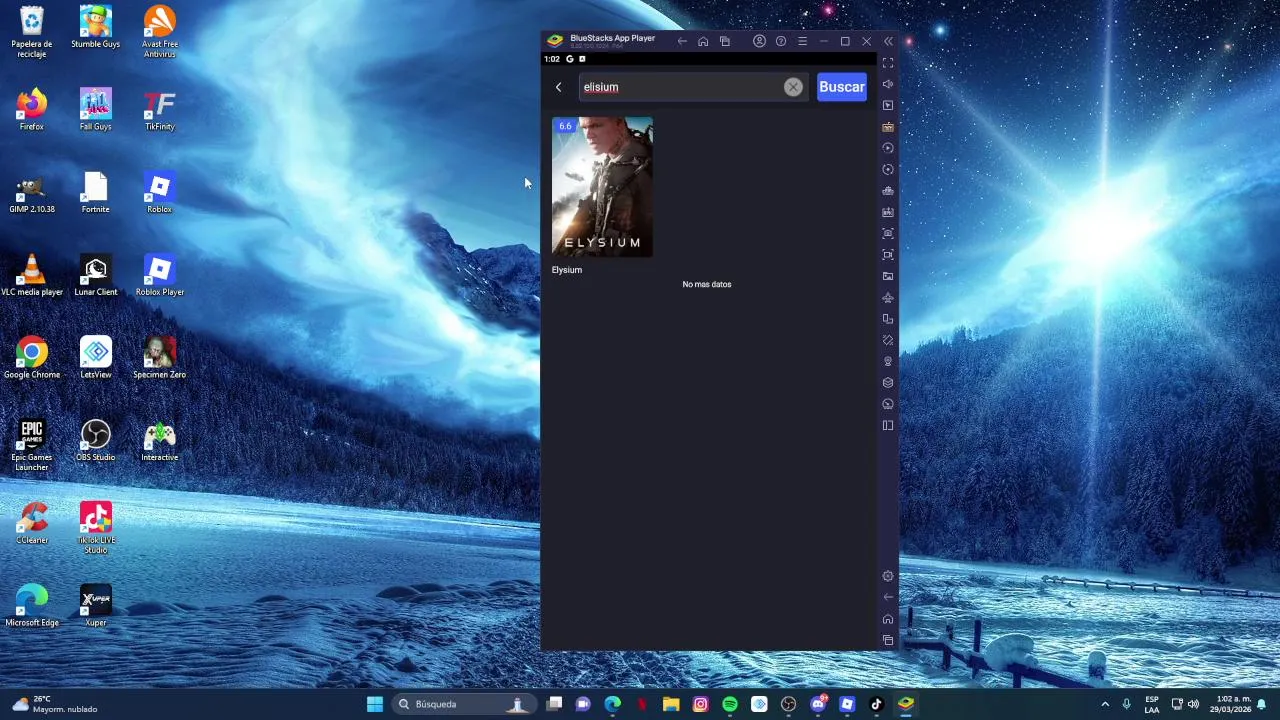Launch OBS Studio from the desktop
The image size is (1280, 720).
(x=96, y=441)
